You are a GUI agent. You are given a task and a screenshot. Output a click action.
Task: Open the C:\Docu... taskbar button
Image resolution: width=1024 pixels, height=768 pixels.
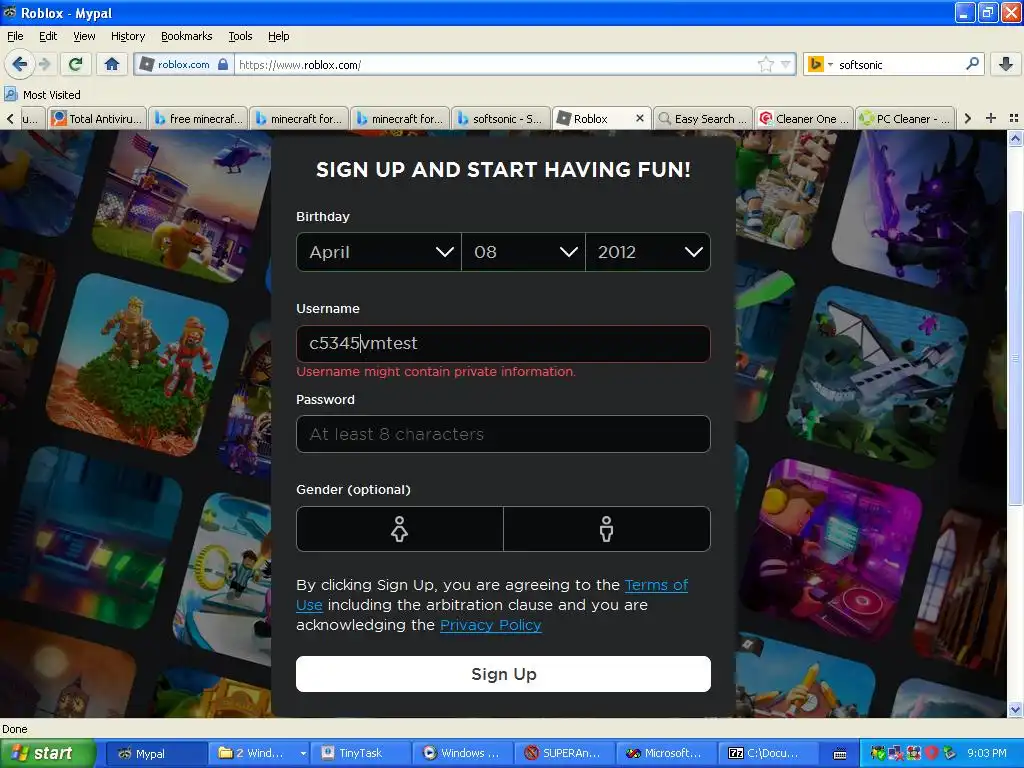(769, 753)
